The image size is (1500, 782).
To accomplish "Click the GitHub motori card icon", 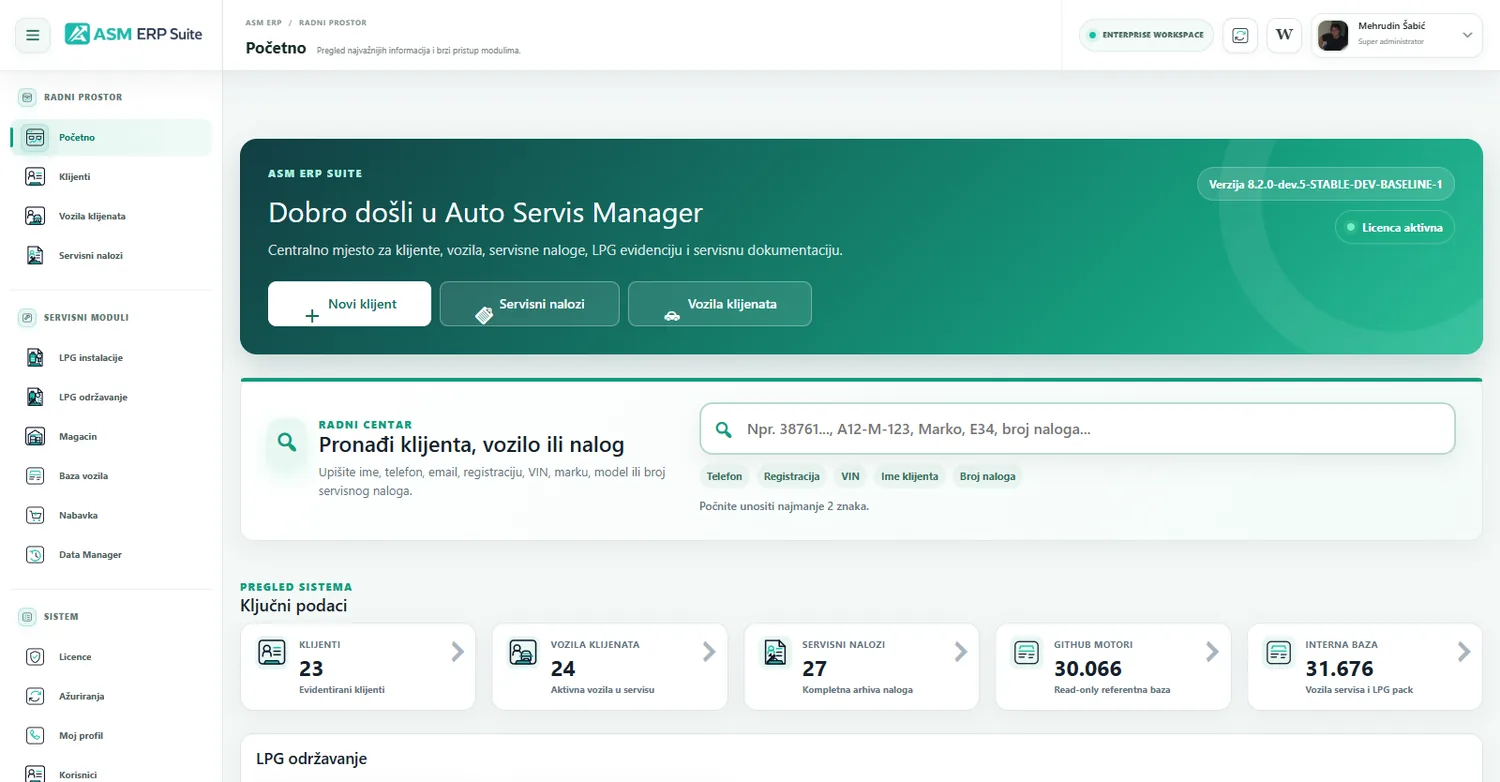I will [1026, 653].
